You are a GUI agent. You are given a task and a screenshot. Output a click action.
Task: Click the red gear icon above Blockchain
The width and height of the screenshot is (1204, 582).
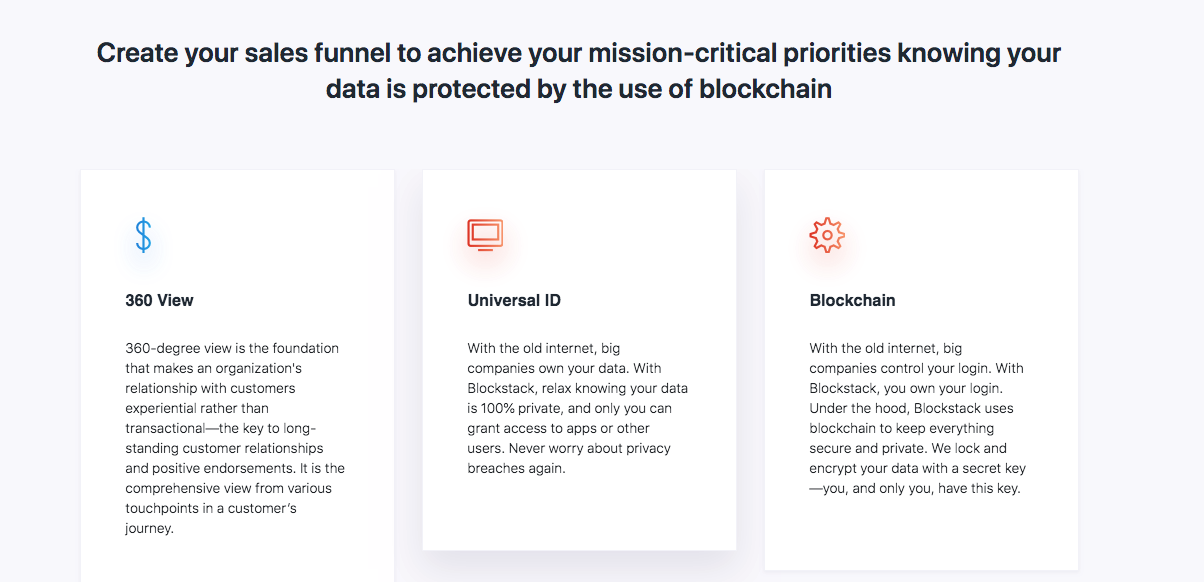(x=827, y=235)
